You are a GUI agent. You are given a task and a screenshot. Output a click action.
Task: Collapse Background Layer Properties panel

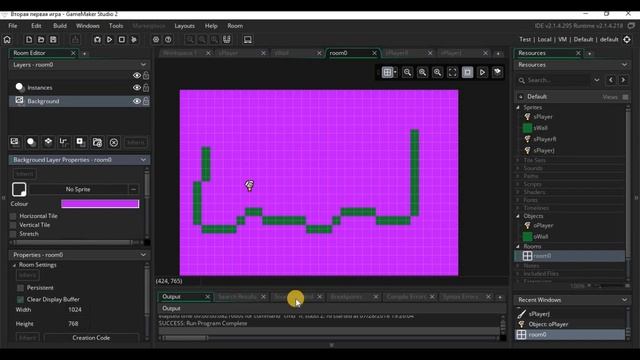[x=143, y=160]
